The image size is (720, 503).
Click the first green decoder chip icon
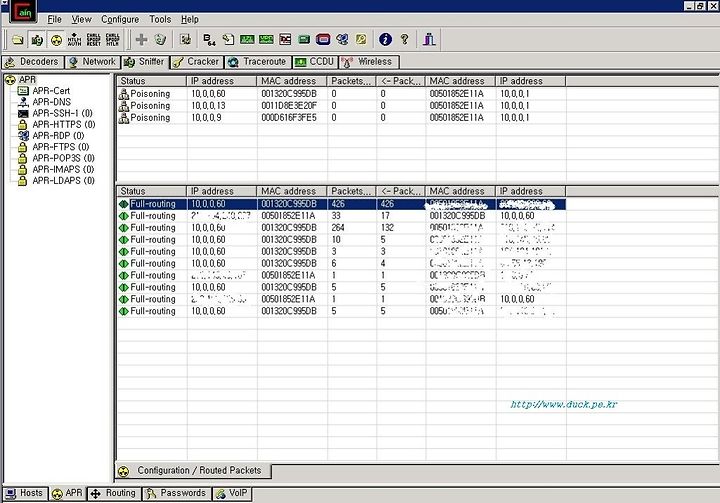[247, 40]
